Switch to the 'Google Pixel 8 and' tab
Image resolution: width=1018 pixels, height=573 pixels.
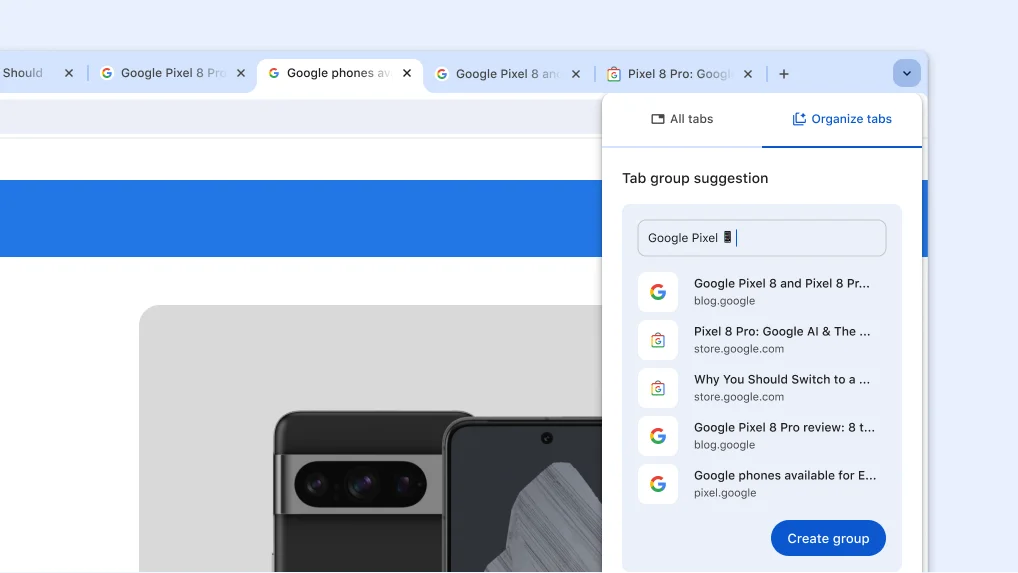tap(508, 74)
